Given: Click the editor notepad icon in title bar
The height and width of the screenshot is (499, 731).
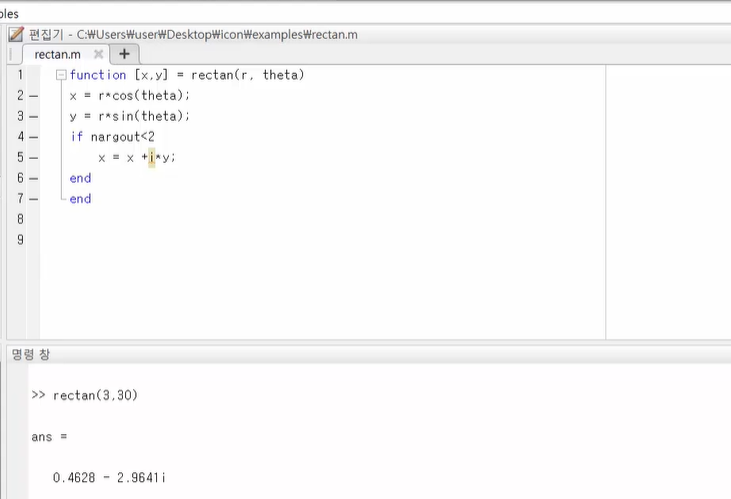Looking at the screenshot, I should pyautogui.click(x=15, y=34).
